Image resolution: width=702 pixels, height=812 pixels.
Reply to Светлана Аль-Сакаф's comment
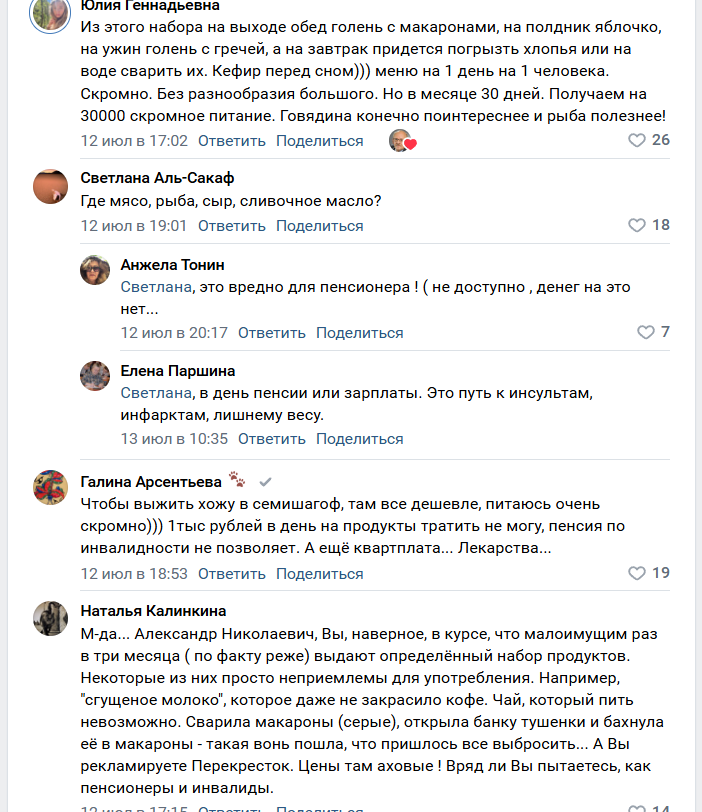(x=231, y=226)
